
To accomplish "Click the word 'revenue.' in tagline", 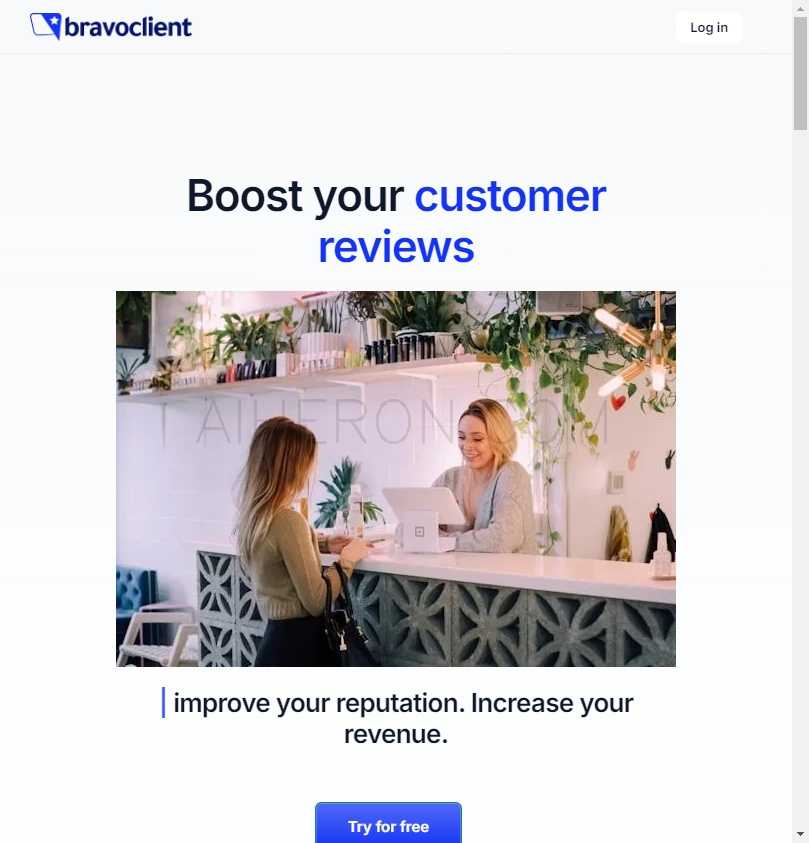I will [x=396, y=734].
